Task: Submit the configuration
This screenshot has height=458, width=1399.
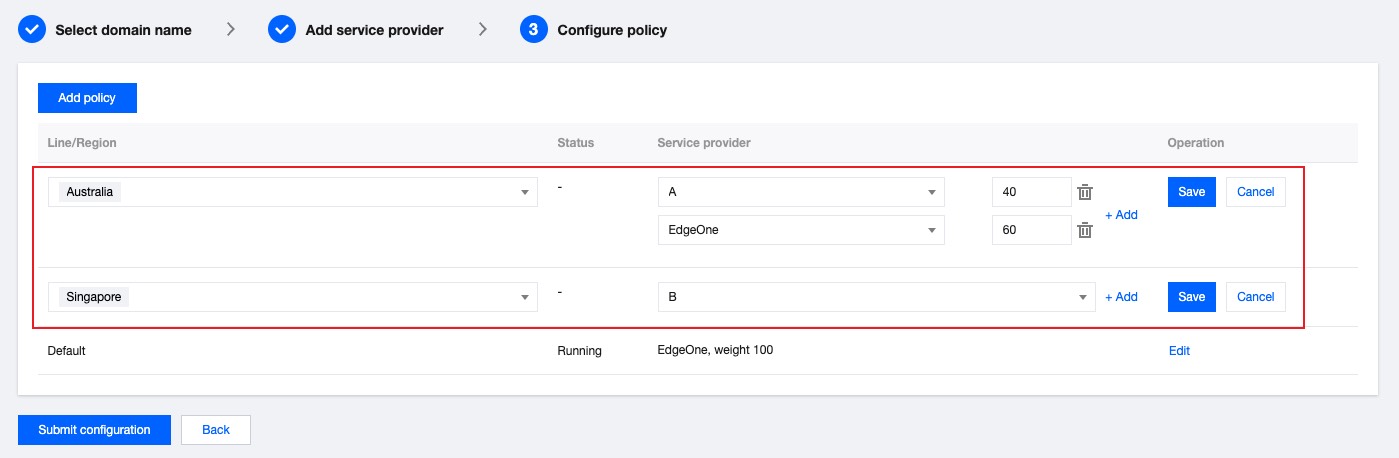Action: 94,430
